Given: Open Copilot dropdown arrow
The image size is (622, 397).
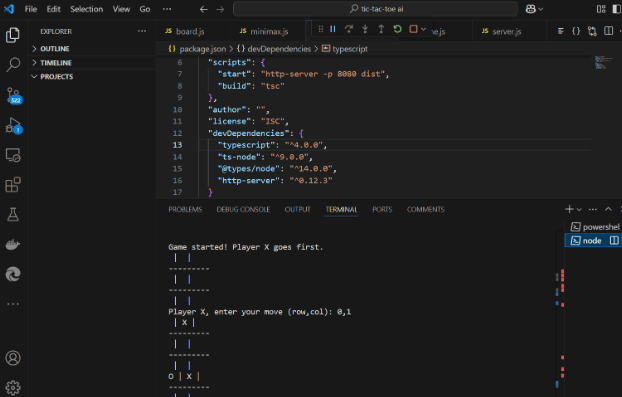Looking at the screenshot, I should point(540,9).
